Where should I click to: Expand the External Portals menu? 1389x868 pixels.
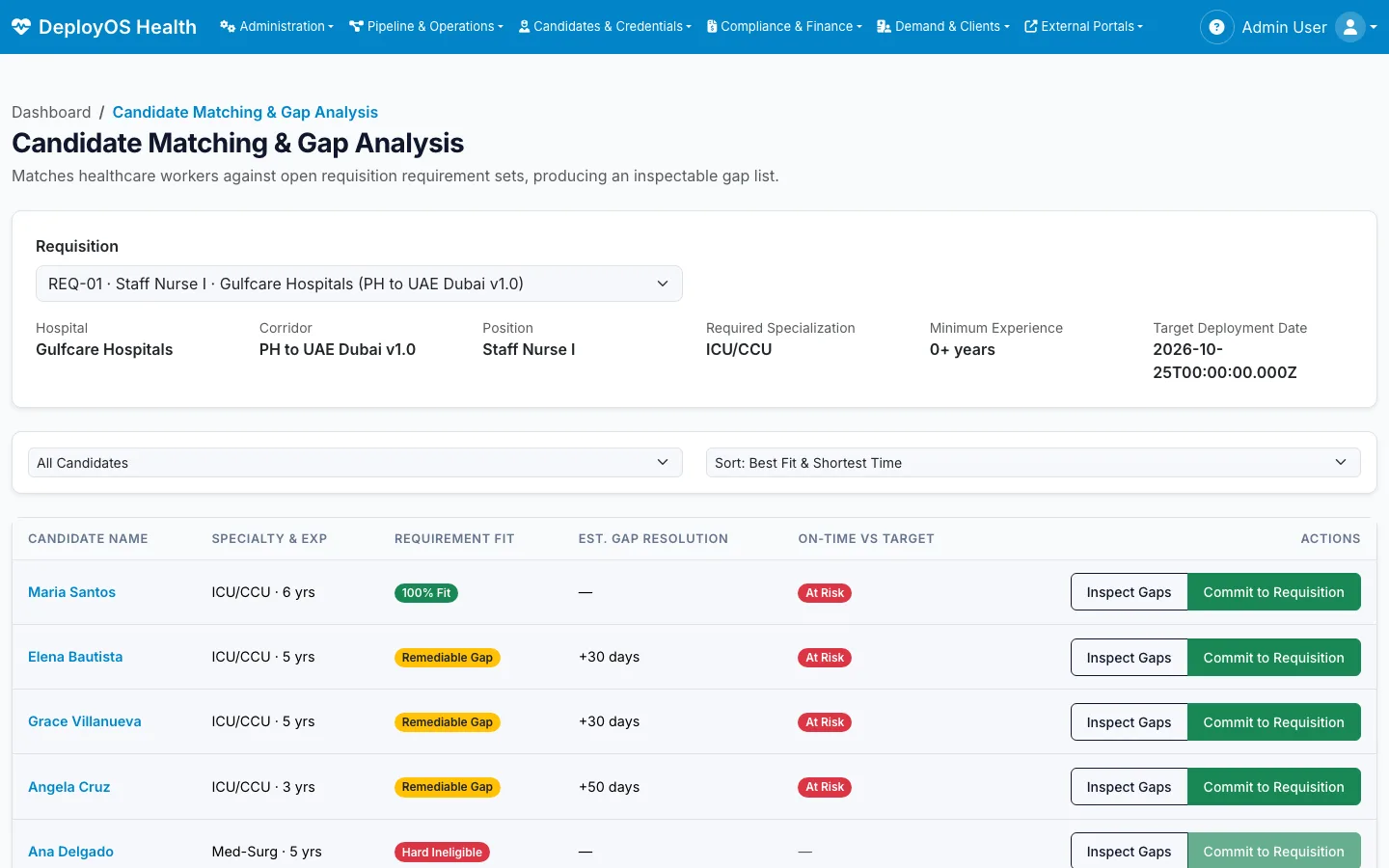click(1083, 27)
